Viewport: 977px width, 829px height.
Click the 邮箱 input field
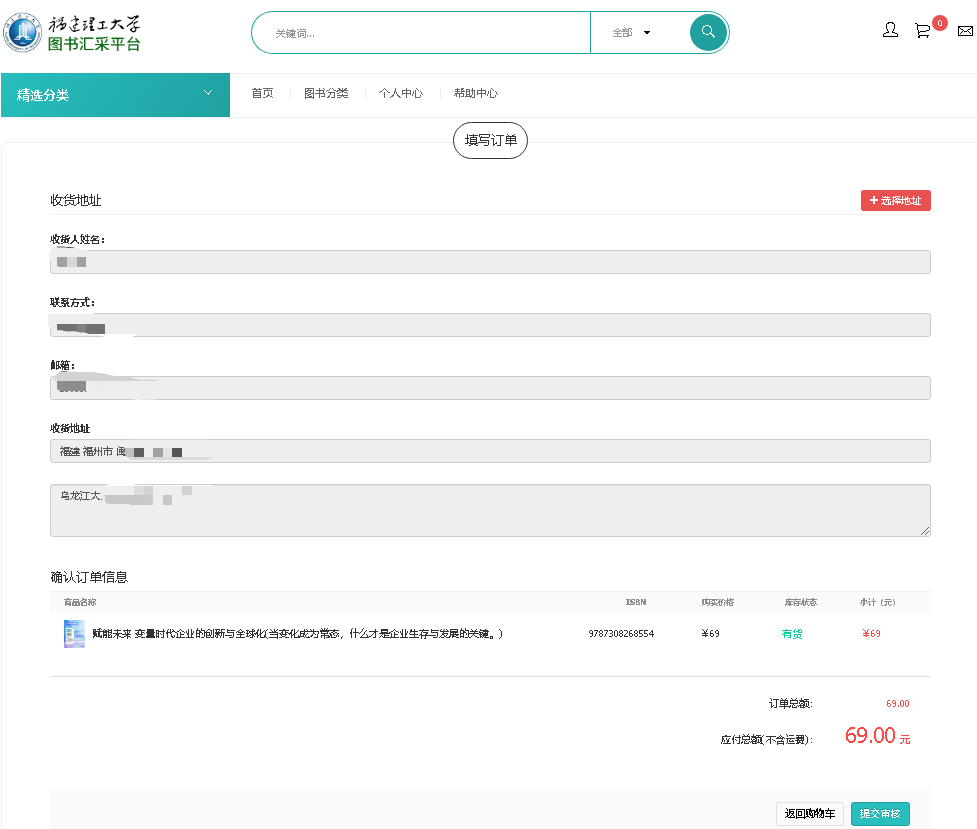tap(490, 388)
